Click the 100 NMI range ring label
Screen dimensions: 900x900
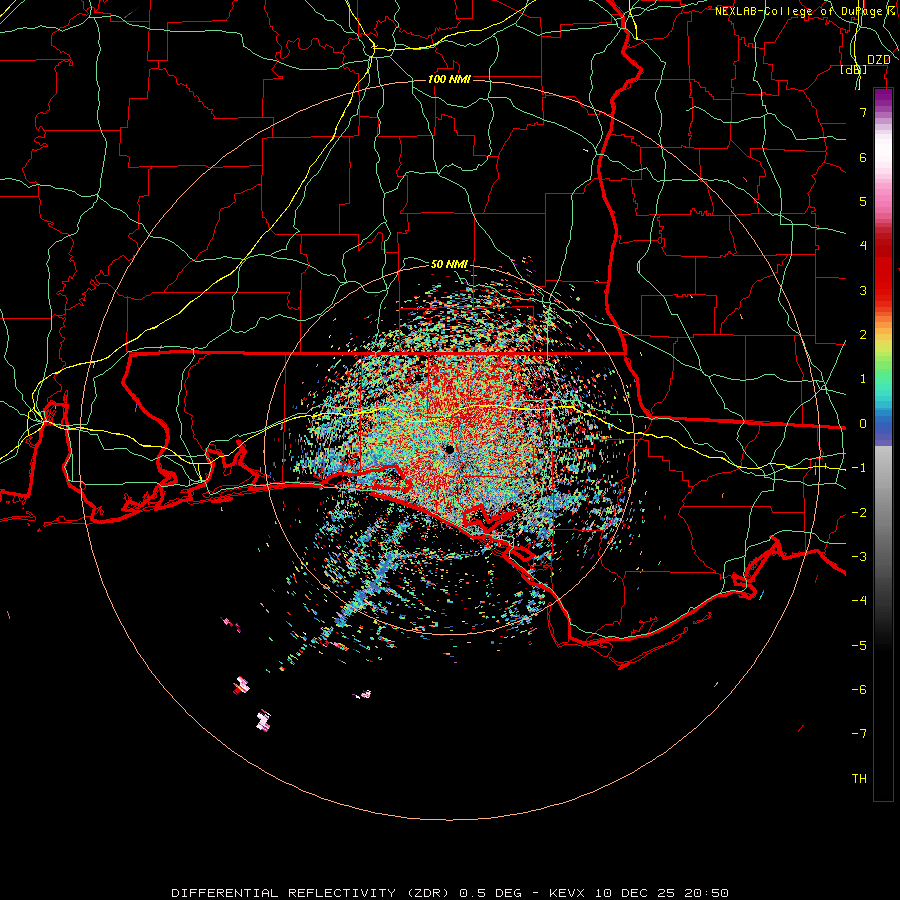tap(449, 79)
